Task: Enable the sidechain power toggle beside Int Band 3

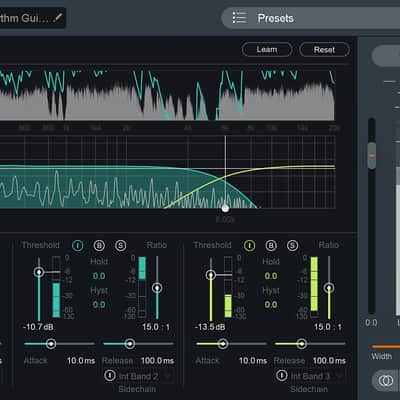Action: coord(282,375)
